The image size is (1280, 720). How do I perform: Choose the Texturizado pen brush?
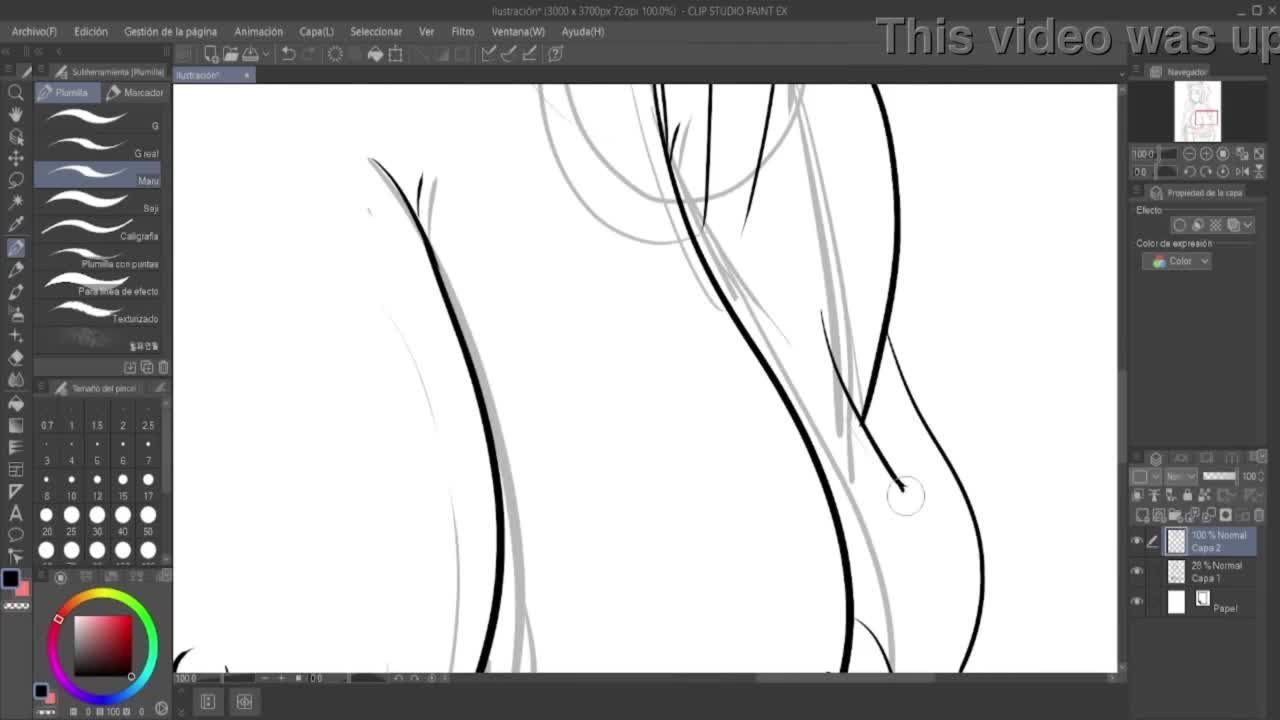[x=100, y=314]
